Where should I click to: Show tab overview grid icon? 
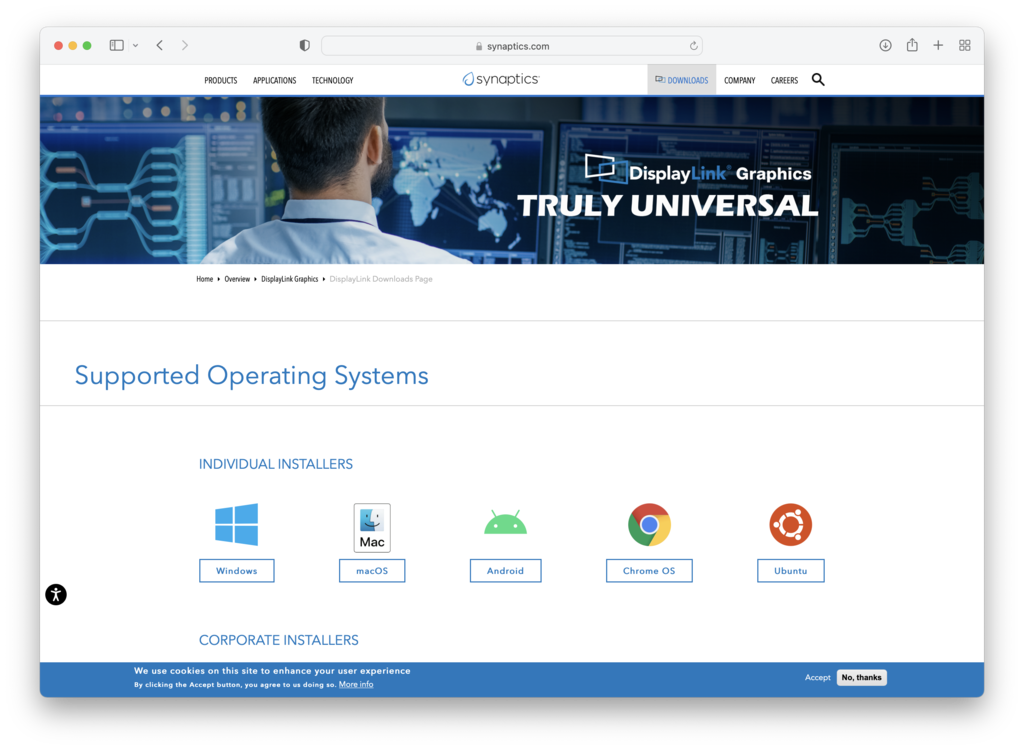click(x=965, y=45)
